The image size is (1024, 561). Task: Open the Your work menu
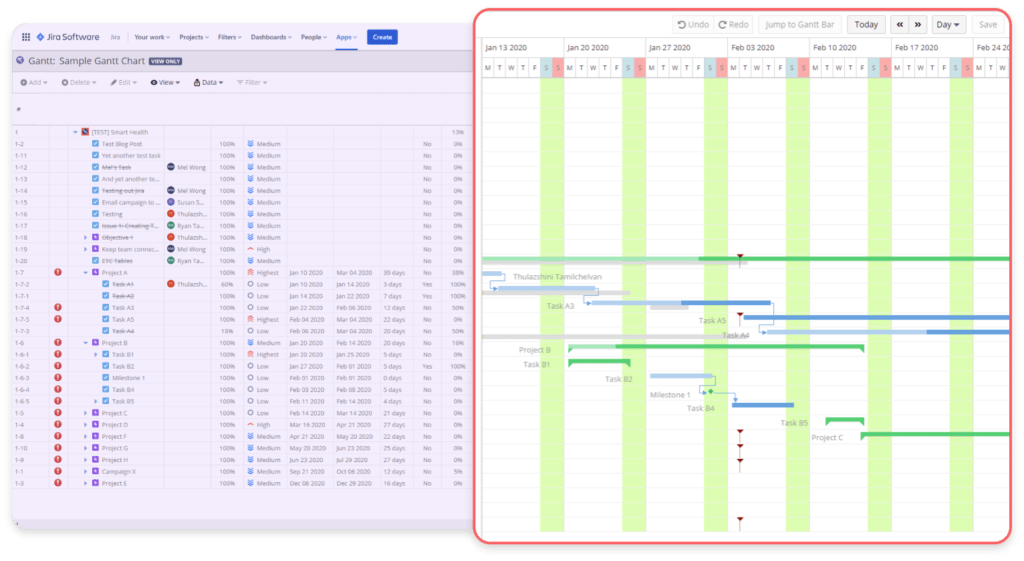pyautogui.click(x=152, y=37)
